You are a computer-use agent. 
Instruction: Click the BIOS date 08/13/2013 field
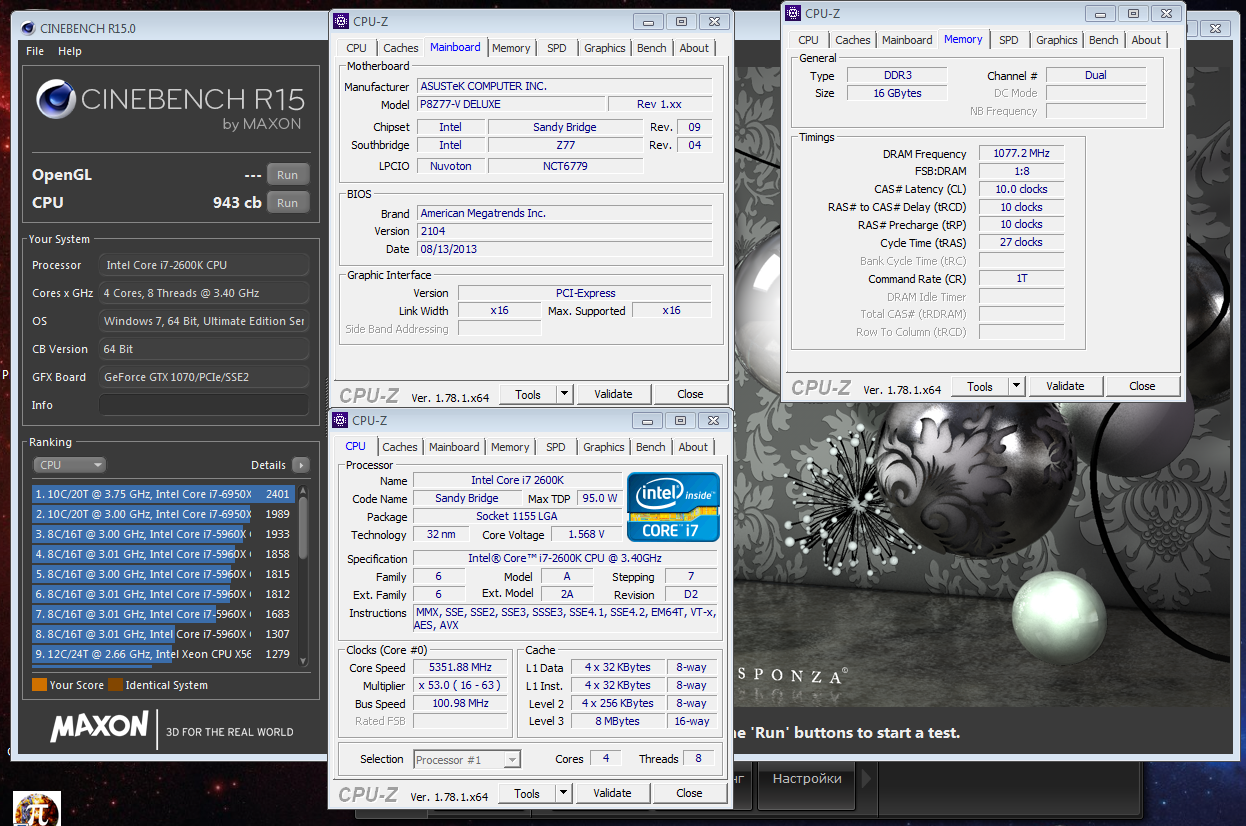pos(565,249)
